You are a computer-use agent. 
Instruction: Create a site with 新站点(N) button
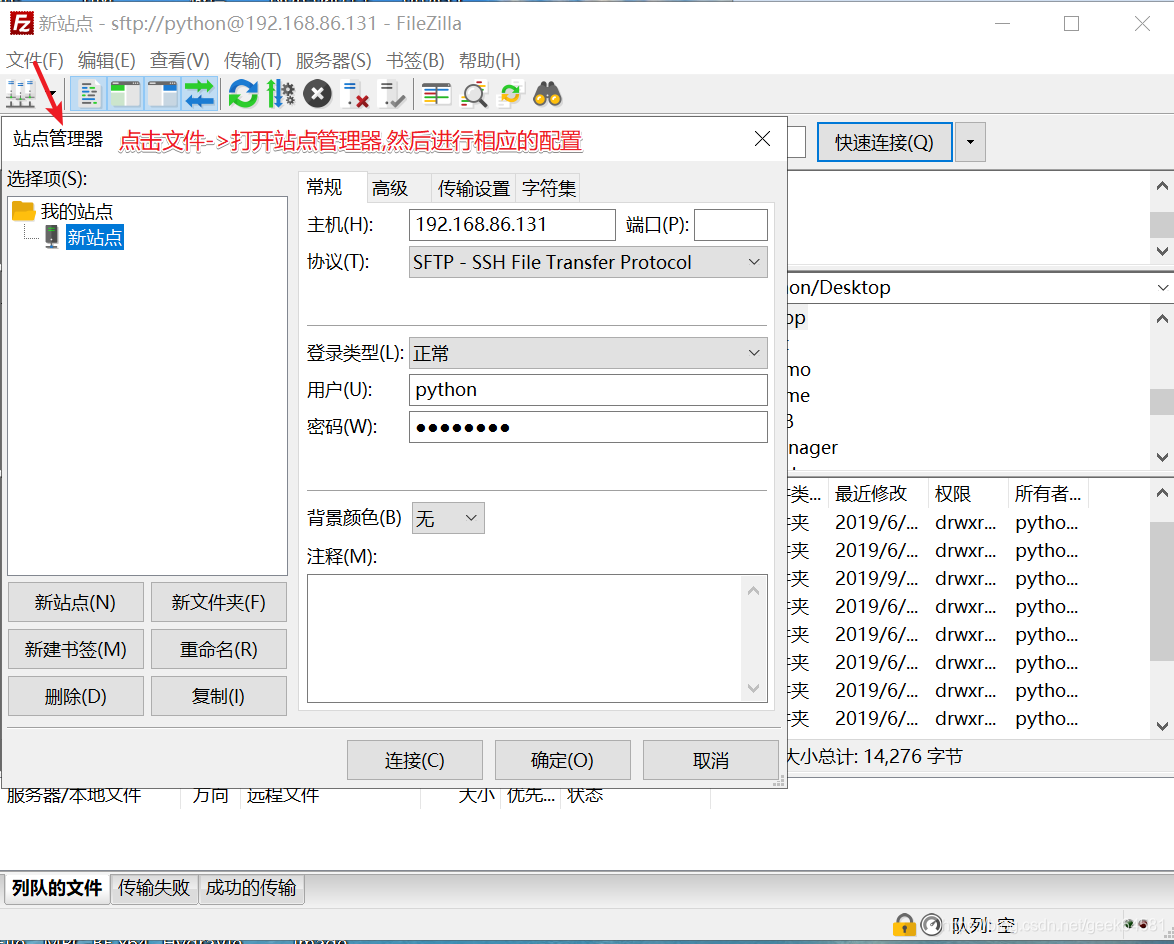click(75, 602)
